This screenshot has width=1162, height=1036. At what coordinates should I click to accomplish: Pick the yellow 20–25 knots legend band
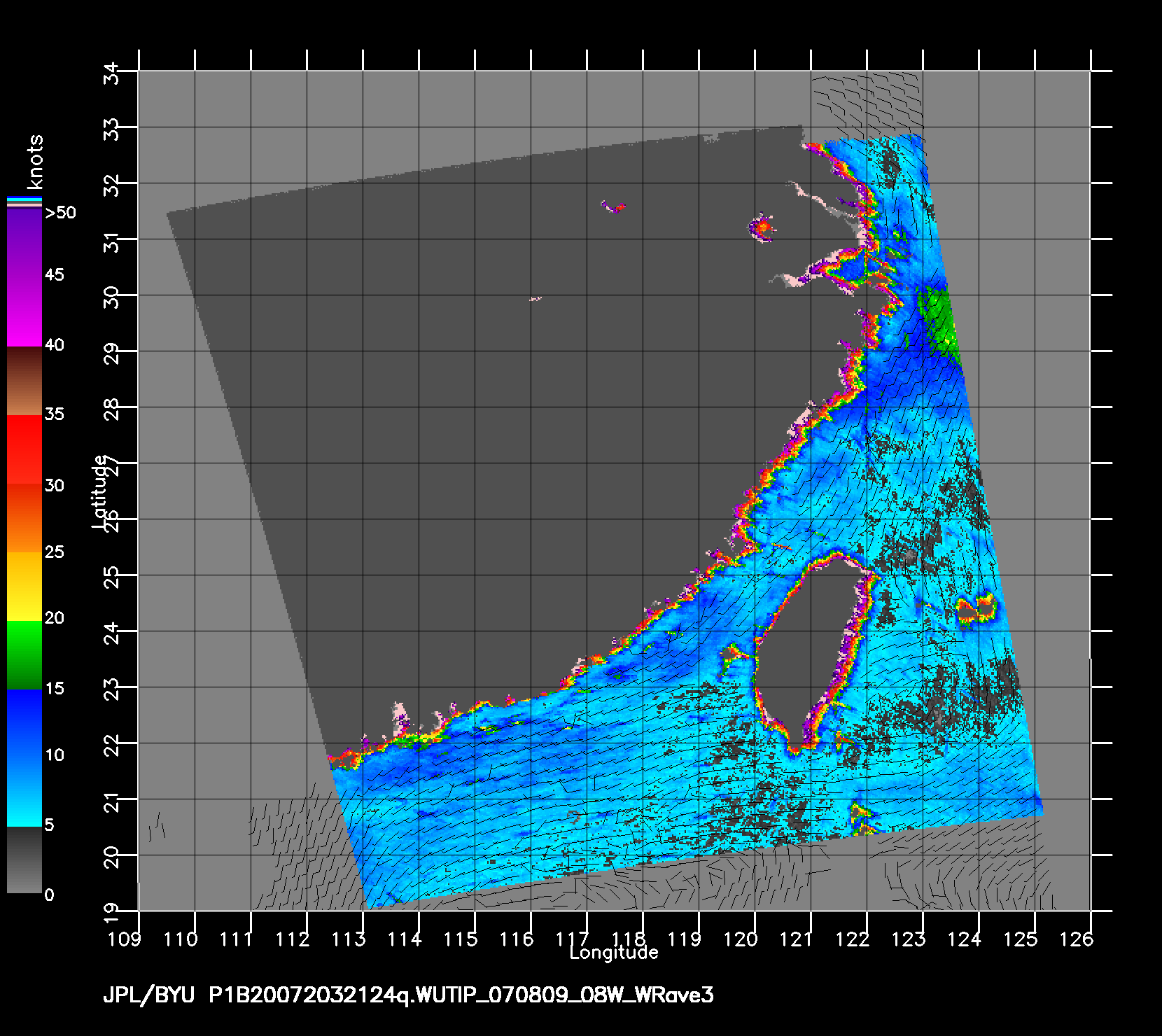(24, 585)
